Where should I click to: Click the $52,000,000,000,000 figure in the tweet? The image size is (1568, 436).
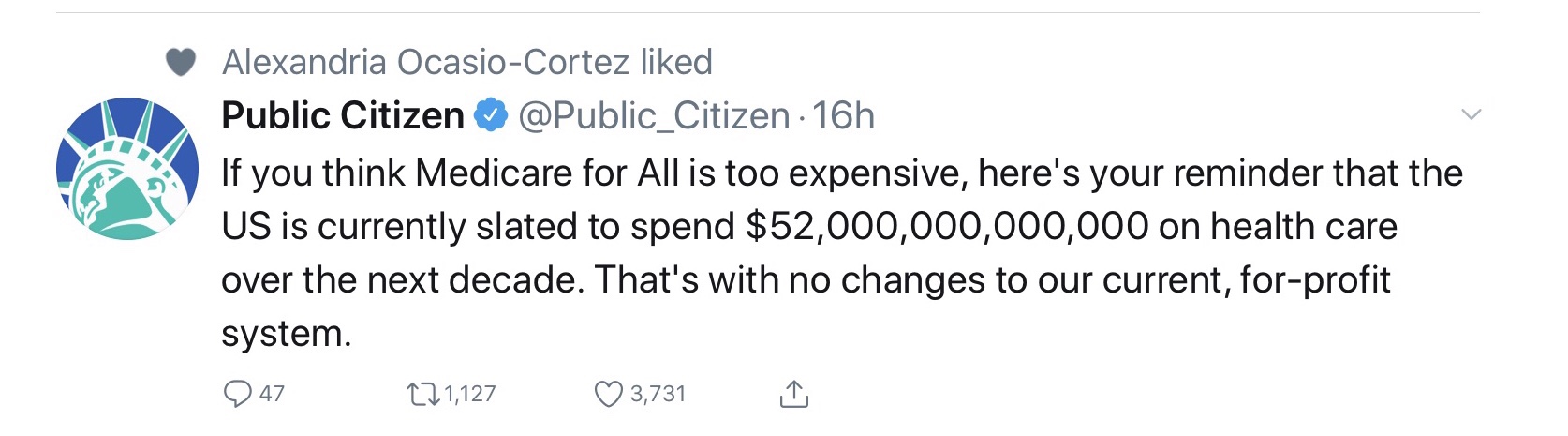click(947, 227)
